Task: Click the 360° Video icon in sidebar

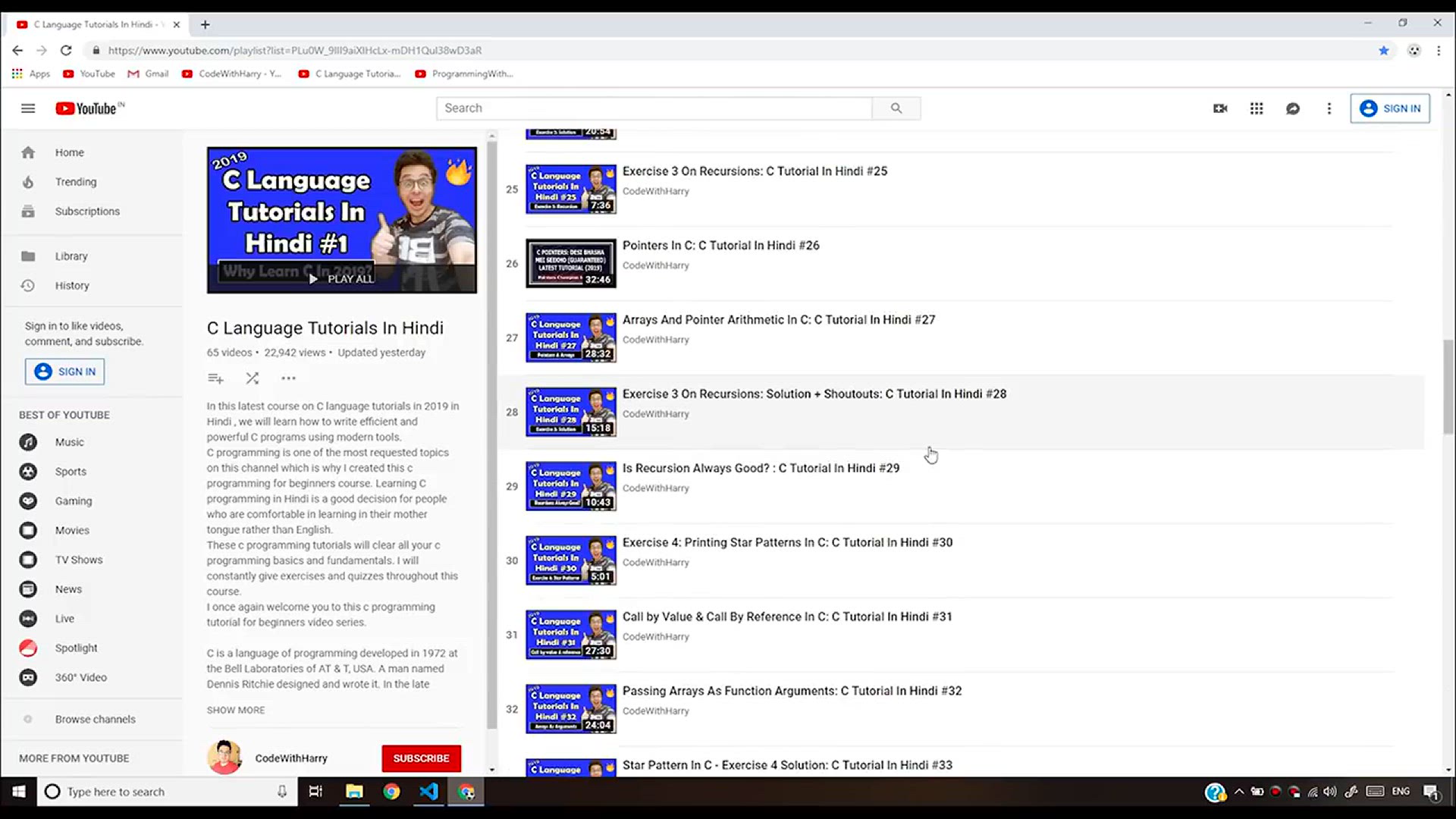Action: tap(28, 678)
